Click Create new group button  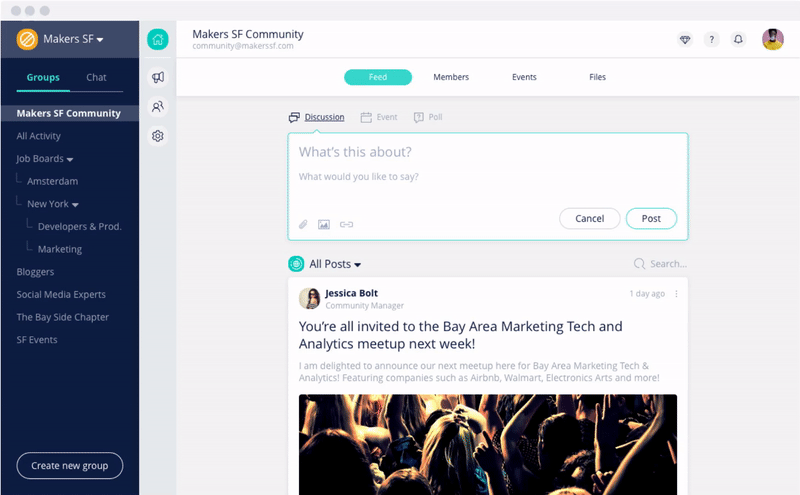(x=70, y=465)
